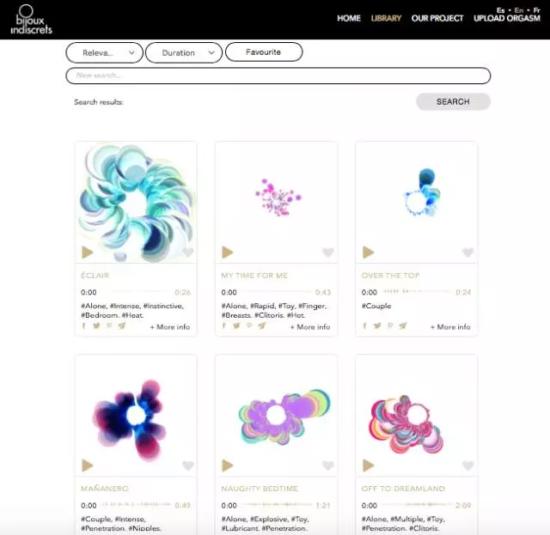
Task: Expand the Duration filter dropdown
Action: (184, 53)
